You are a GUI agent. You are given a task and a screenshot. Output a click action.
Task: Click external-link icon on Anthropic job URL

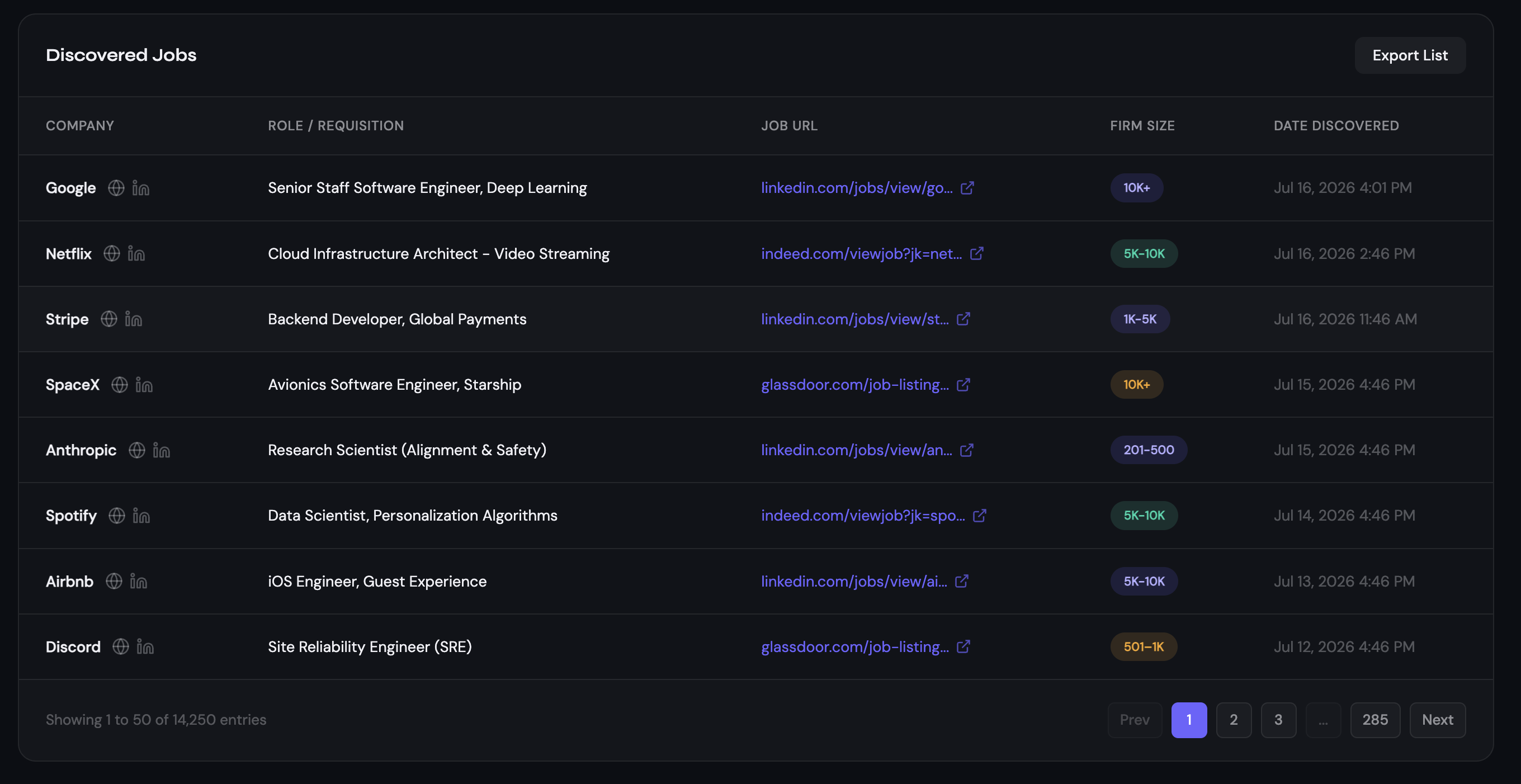point(967,450)
